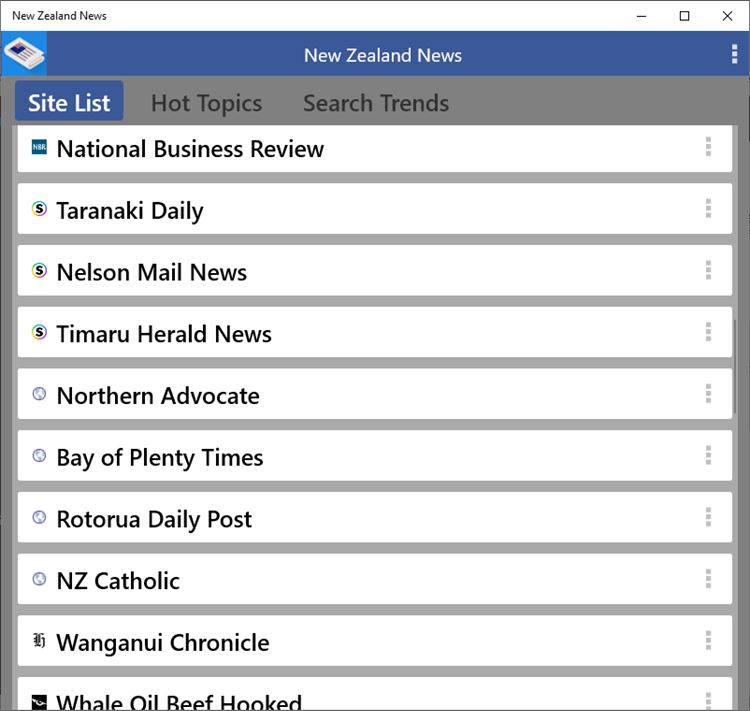Switch to the Search Trends tab

[x=376, y=103]
